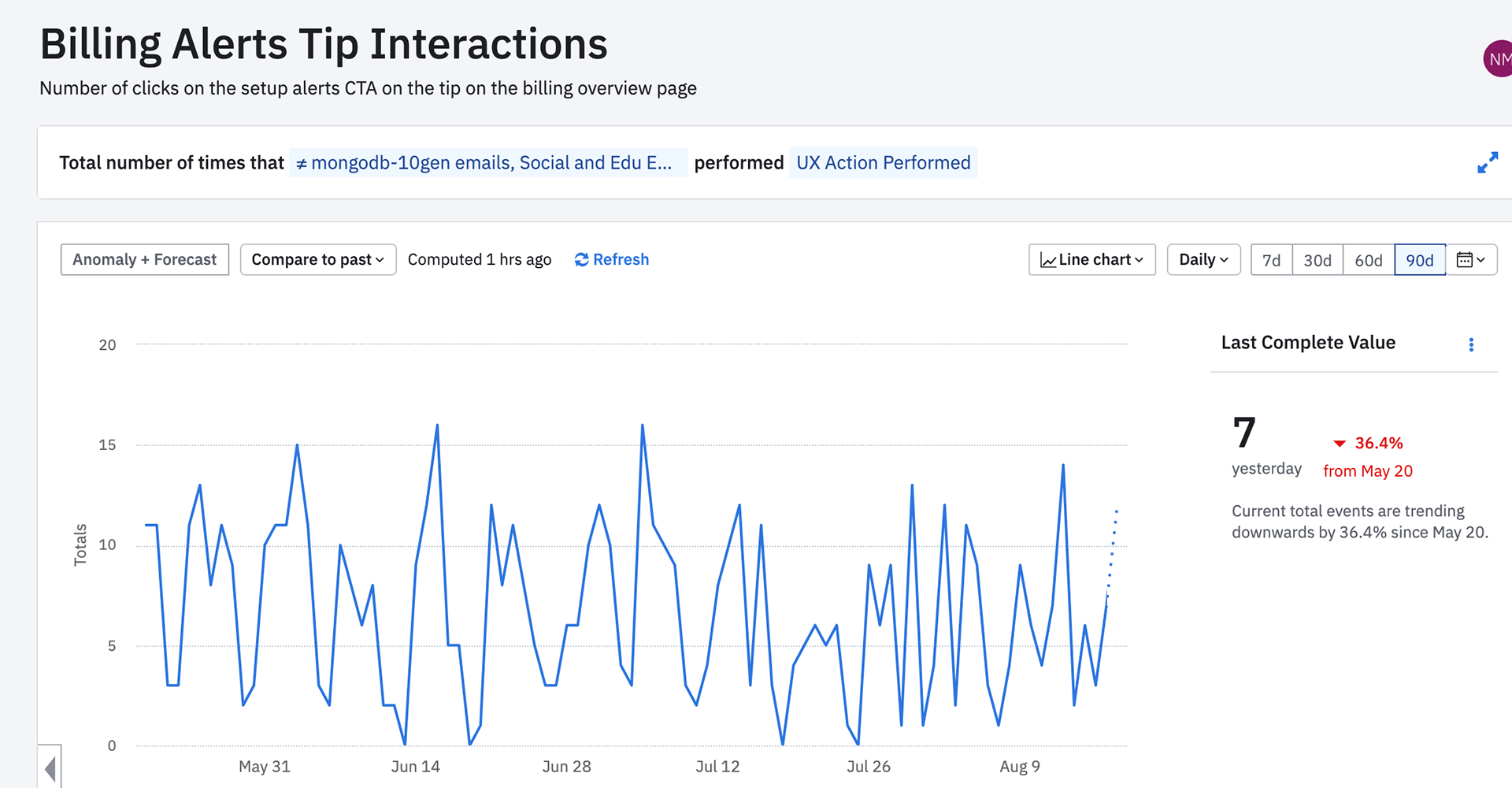Screen dimensions: 1512x788
Task: Open the Line chart type dropdown
Action: 1091,259
